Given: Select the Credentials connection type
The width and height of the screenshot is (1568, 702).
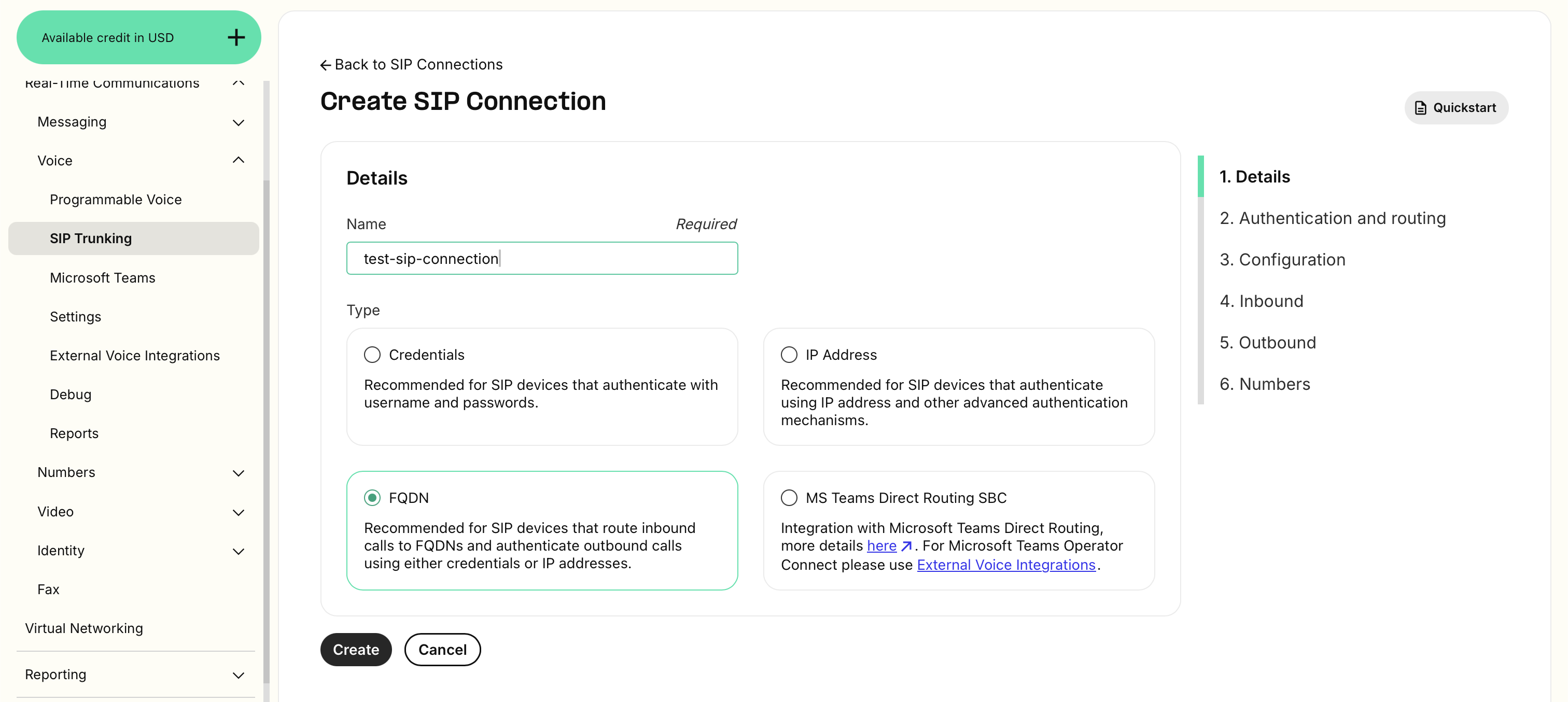Looking at the screenshot, I should pyautogui.click(x=372, y=355).
